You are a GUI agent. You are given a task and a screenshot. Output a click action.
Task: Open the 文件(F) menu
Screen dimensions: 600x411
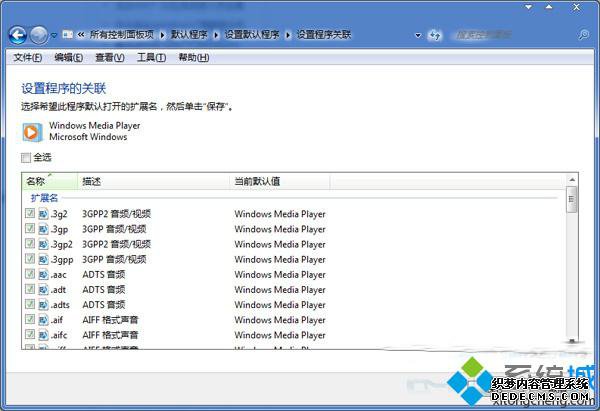(28, 58)
